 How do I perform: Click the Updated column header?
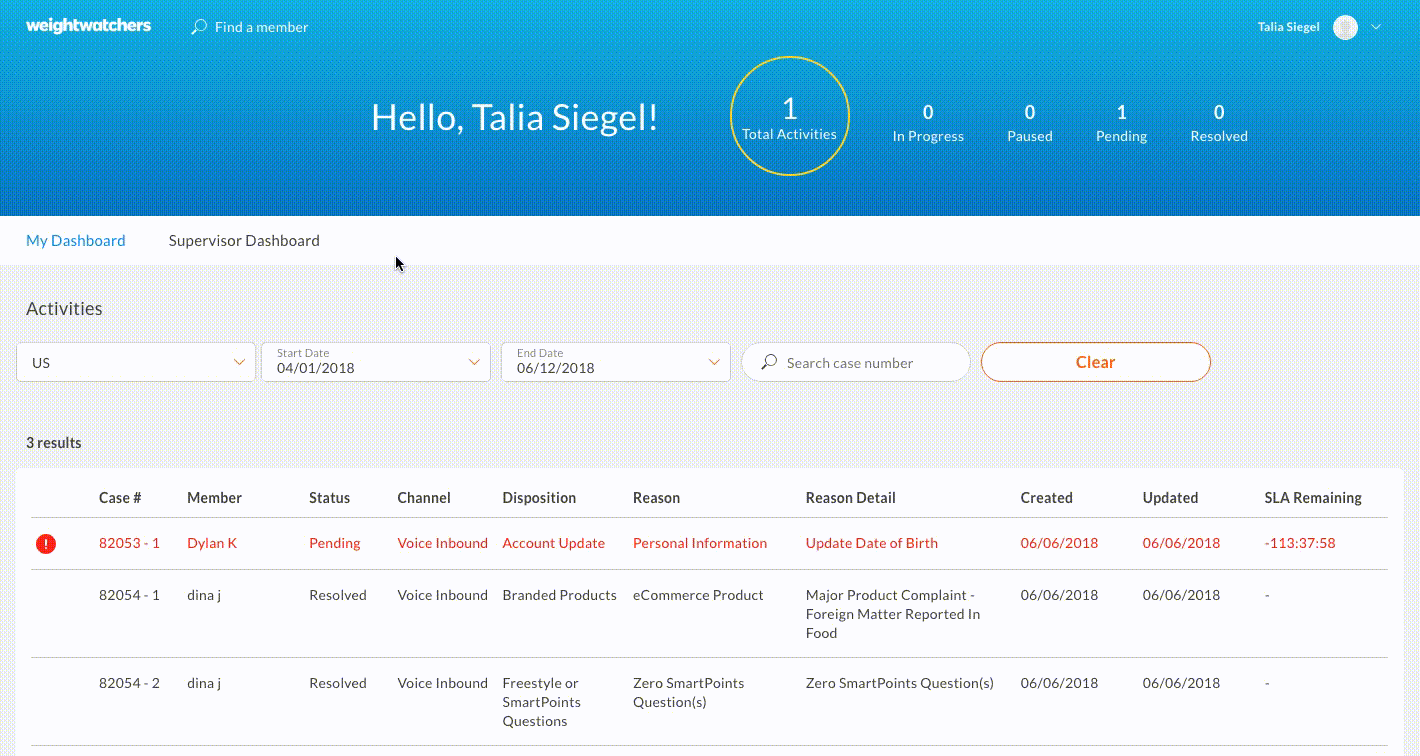(x=1171, y=497)
